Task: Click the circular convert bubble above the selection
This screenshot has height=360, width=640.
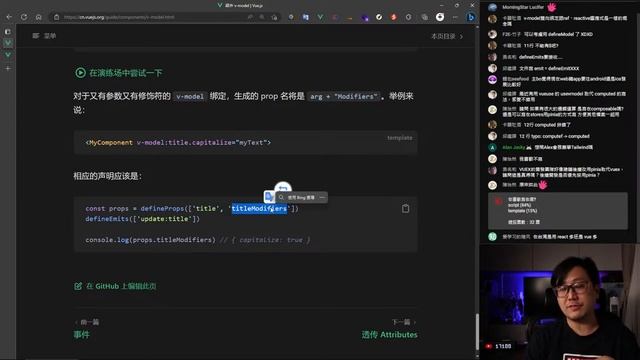Action: (283, 188)
